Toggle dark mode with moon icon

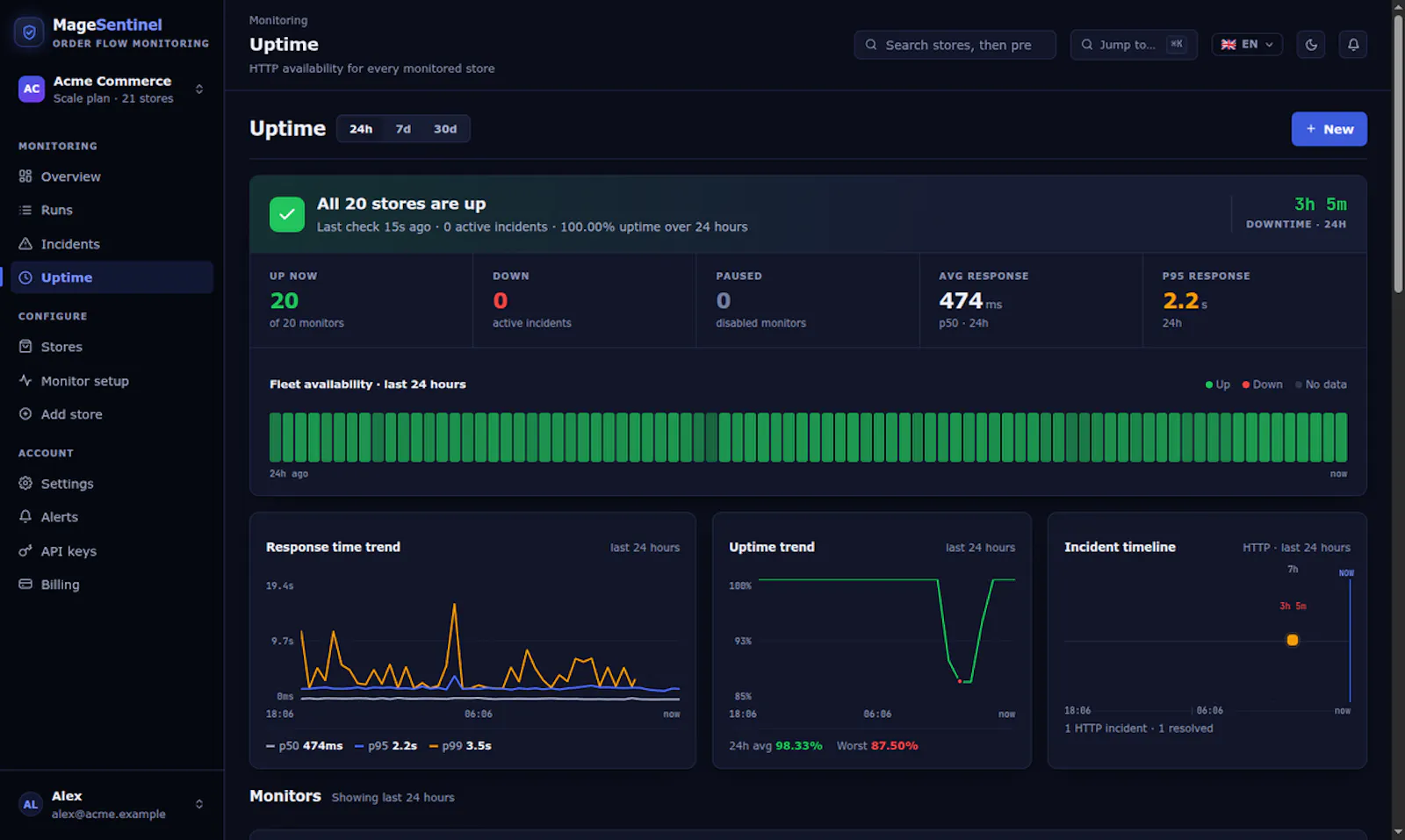1311,45
